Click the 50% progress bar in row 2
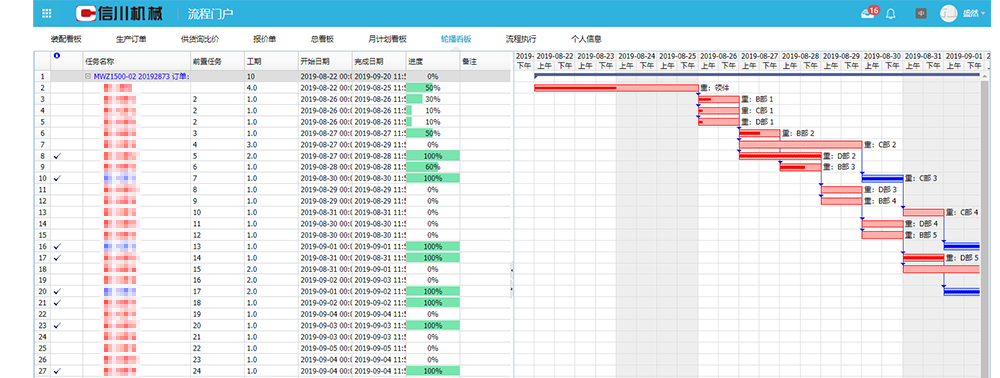The image size is (1000, 378). point(420,88)
